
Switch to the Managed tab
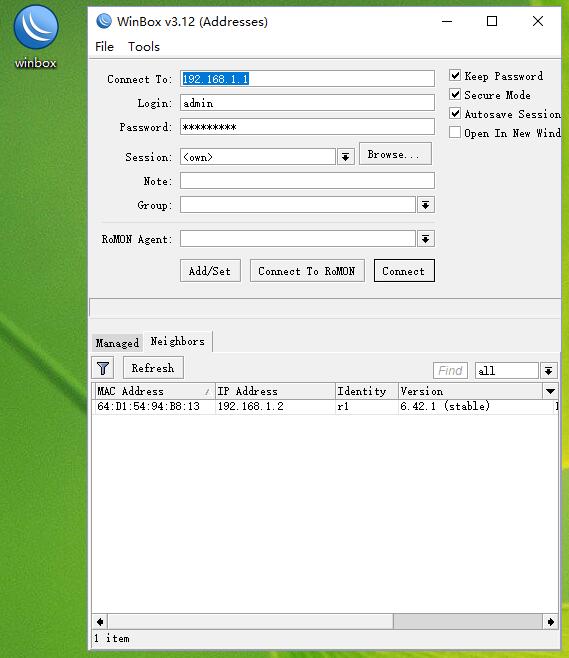(x=117, y=343)
